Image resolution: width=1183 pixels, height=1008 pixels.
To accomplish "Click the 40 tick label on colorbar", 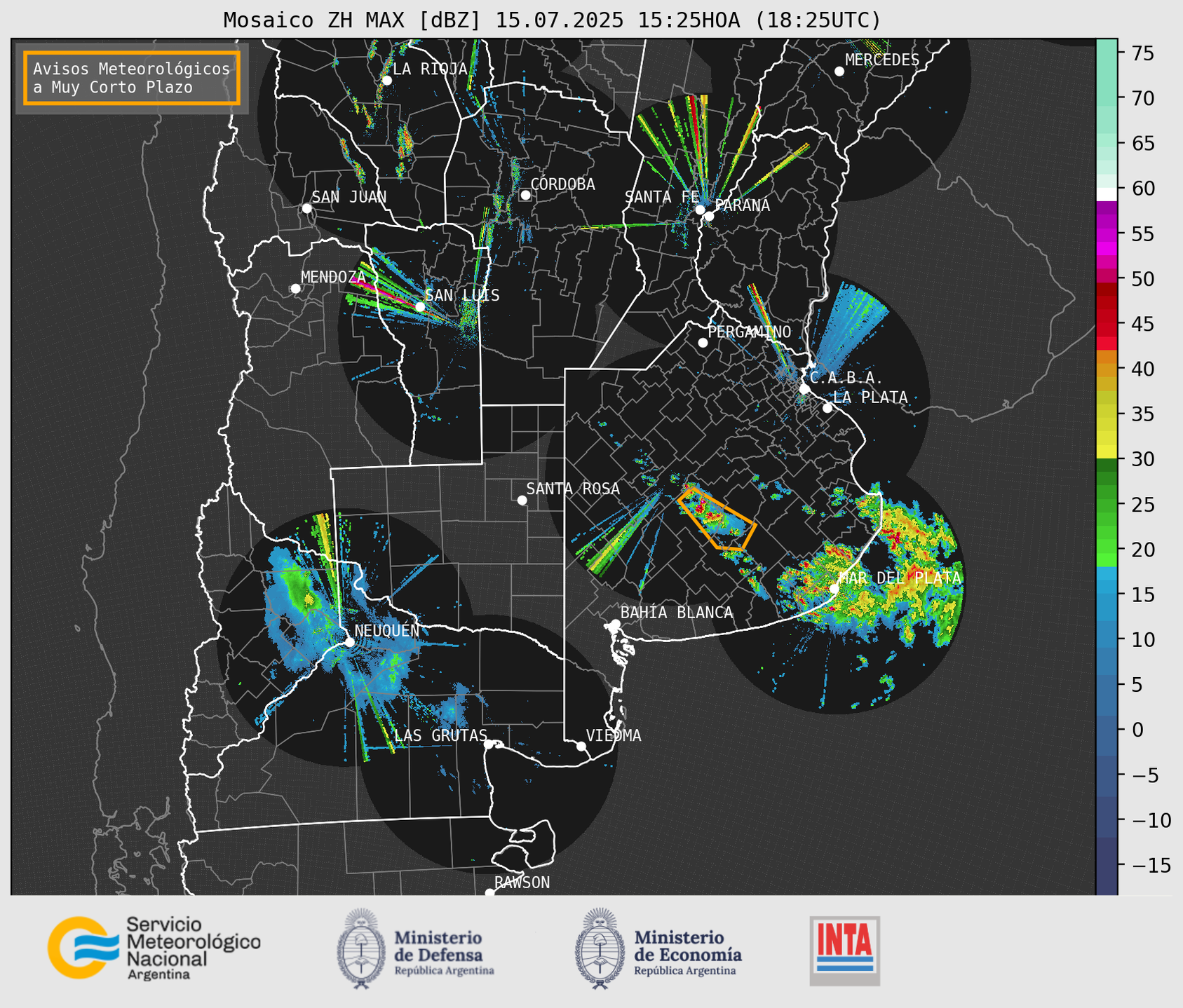I will click(1142, 369).
